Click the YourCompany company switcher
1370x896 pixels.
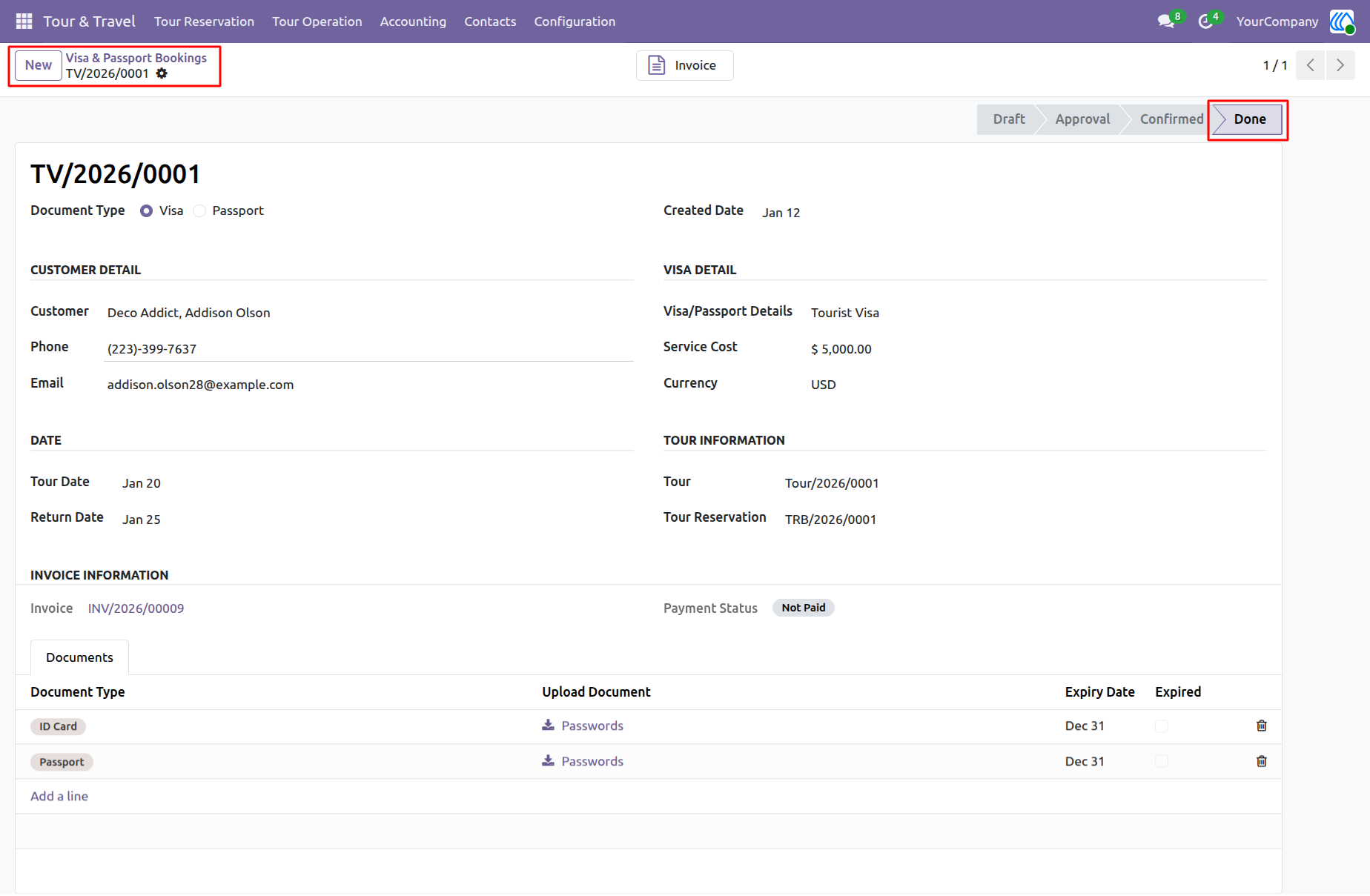pyautogui.click(x=1277, y=21)
